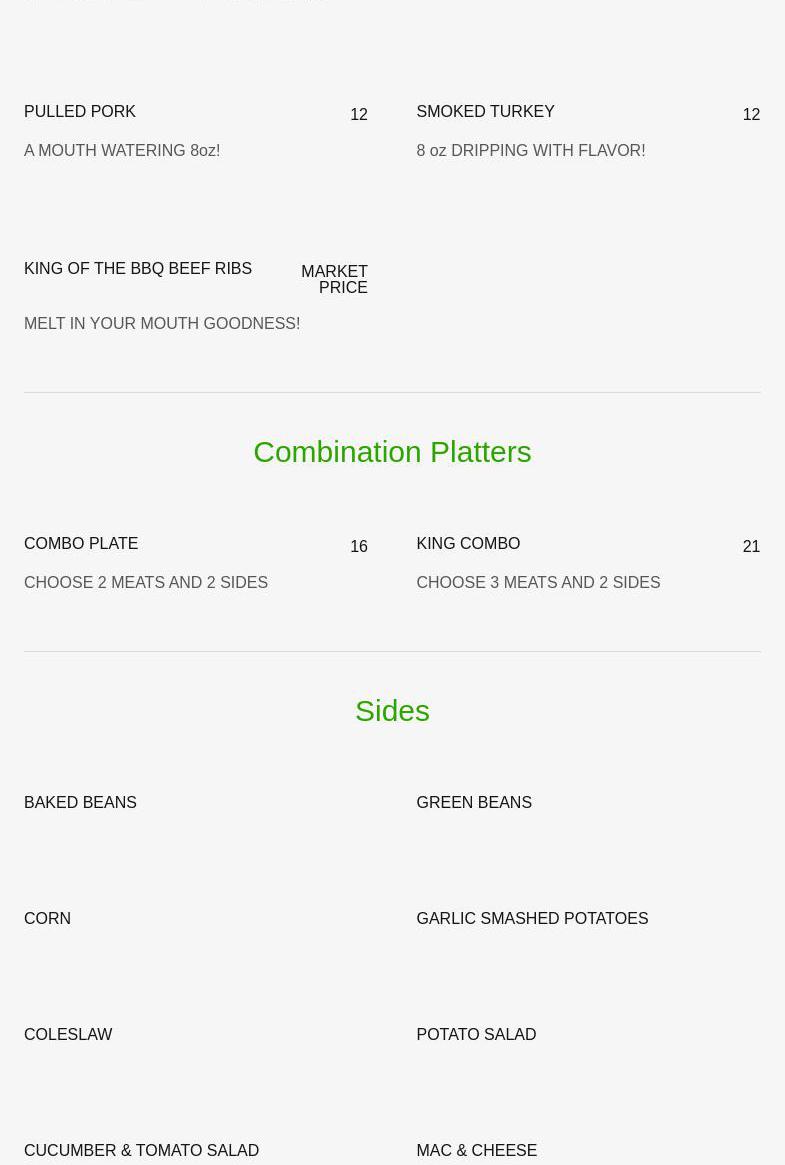Click the "Melt in your mouth goodness" description
Screen dimensions: 785x1165
point(162,324)
